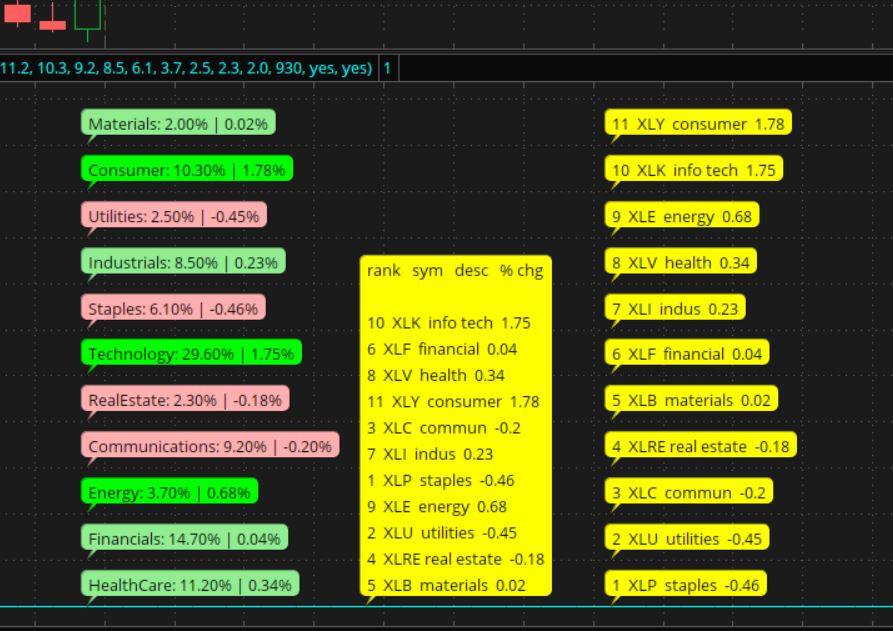Click the 'Materials: 2.00% | 0.02%' bubble

(178, 123)
